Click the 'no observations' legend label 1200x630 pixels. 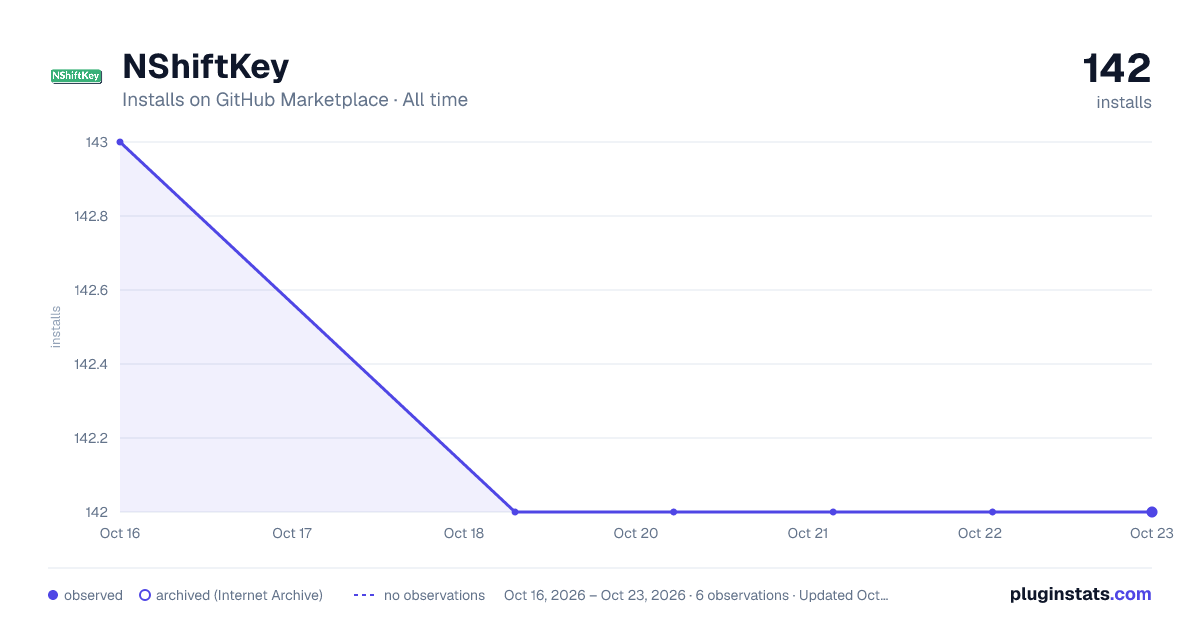(434, 595)
